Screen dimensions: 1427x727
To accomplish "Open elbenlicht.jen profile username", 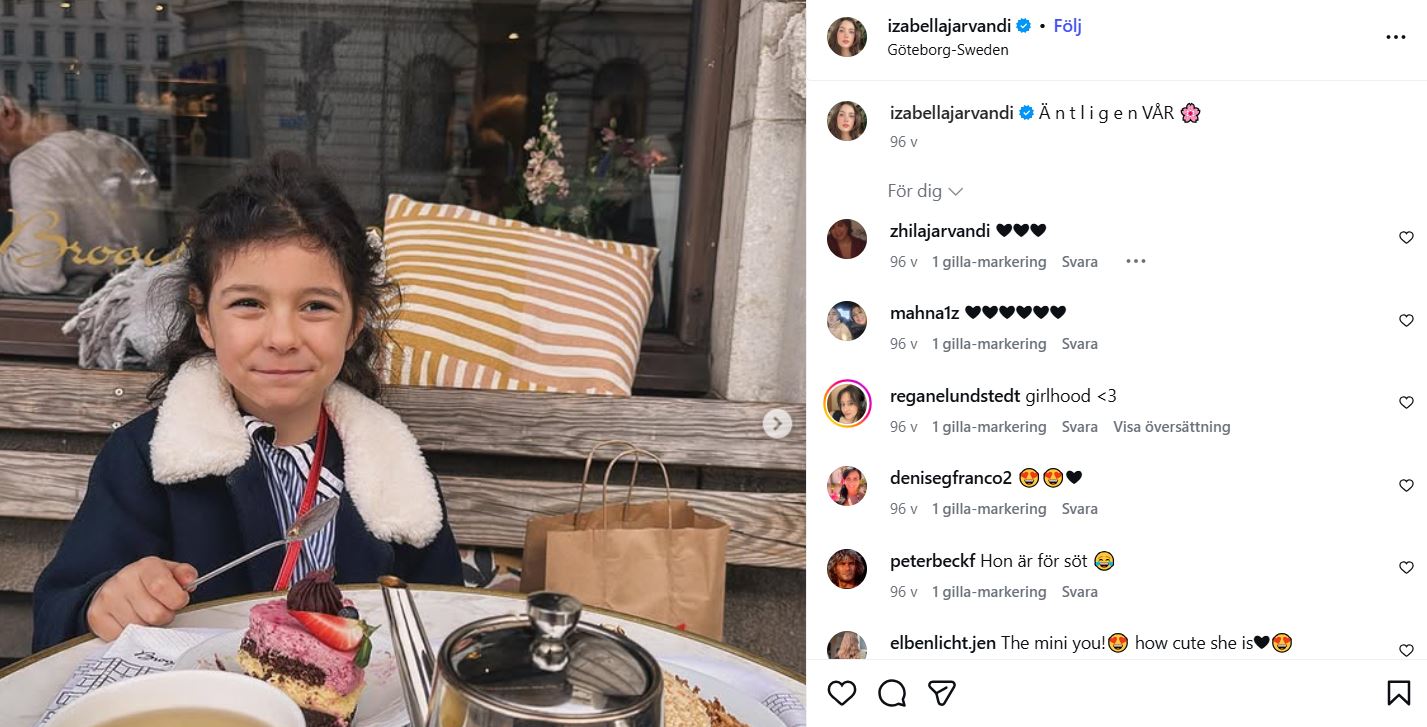I will click(x=943, y=643).
